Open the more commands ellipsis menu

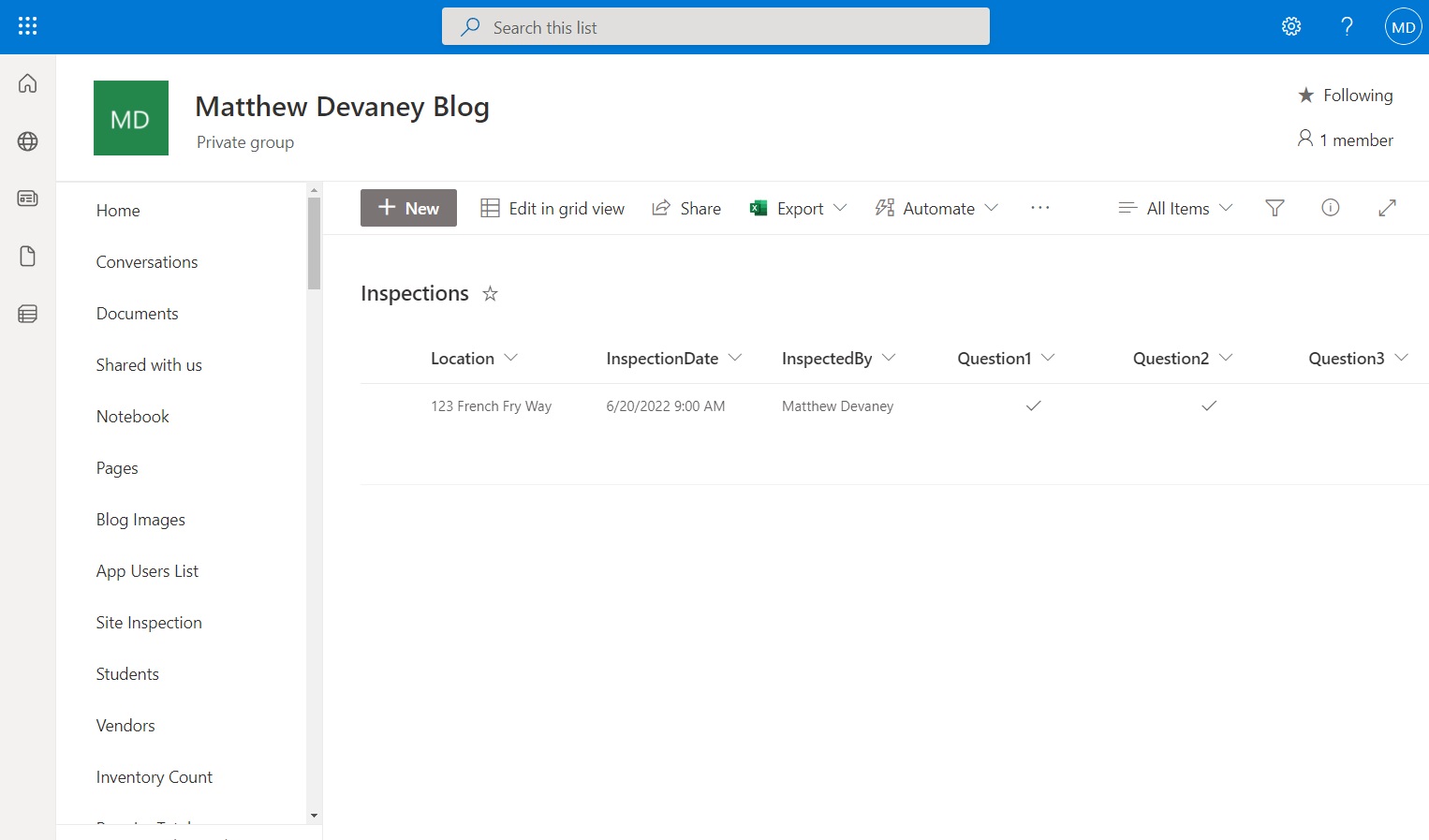tap(1039, 207)
